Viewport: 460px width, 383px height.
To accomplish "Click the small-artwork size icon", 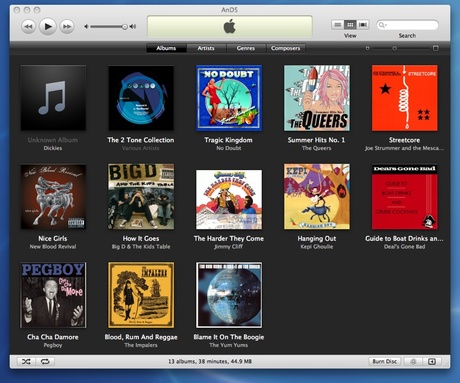I will (367, 48).
